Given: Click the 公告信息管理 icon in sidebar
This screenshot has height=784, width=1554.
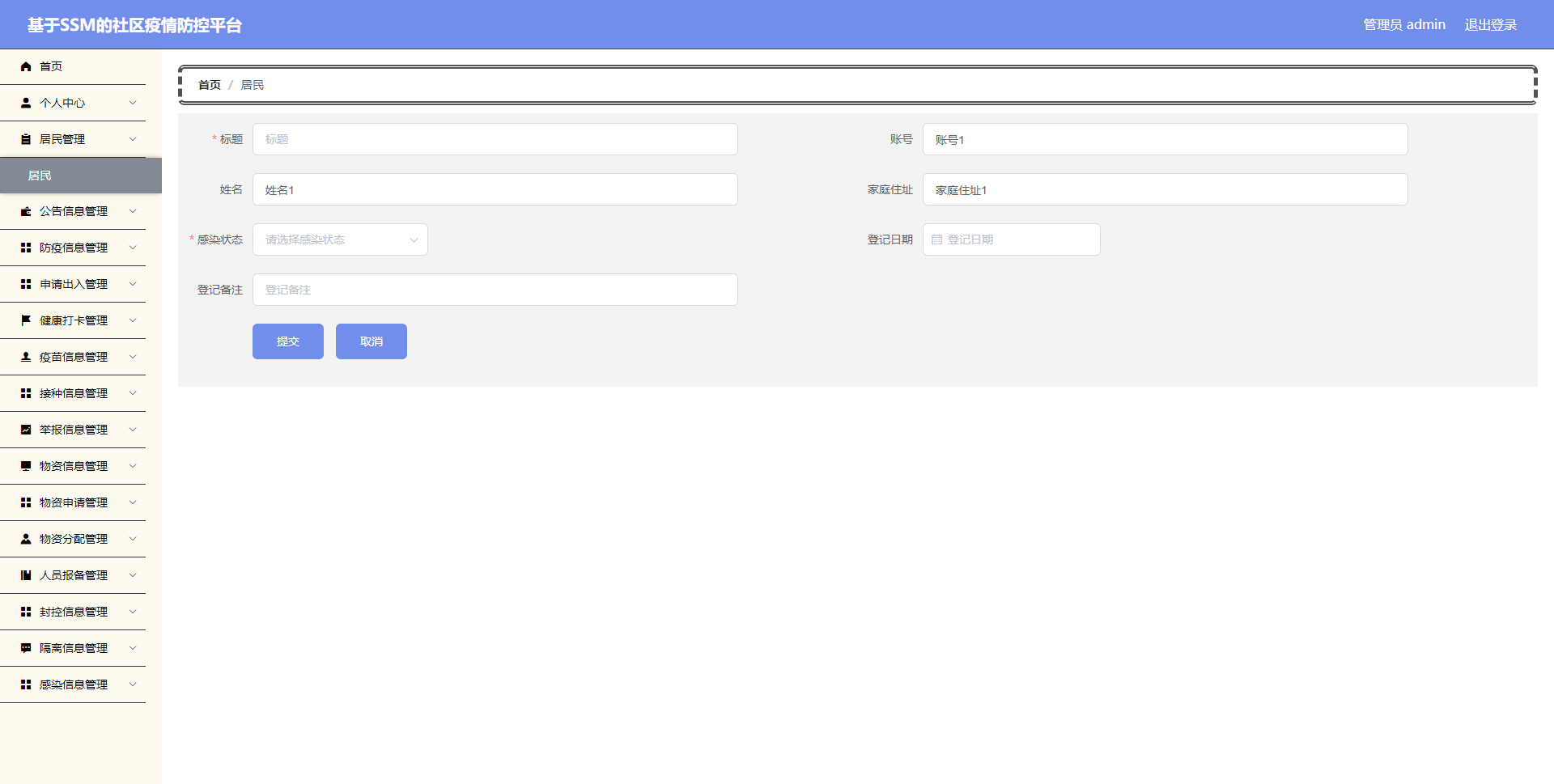Looking at the screenshot, I should 26,211.
